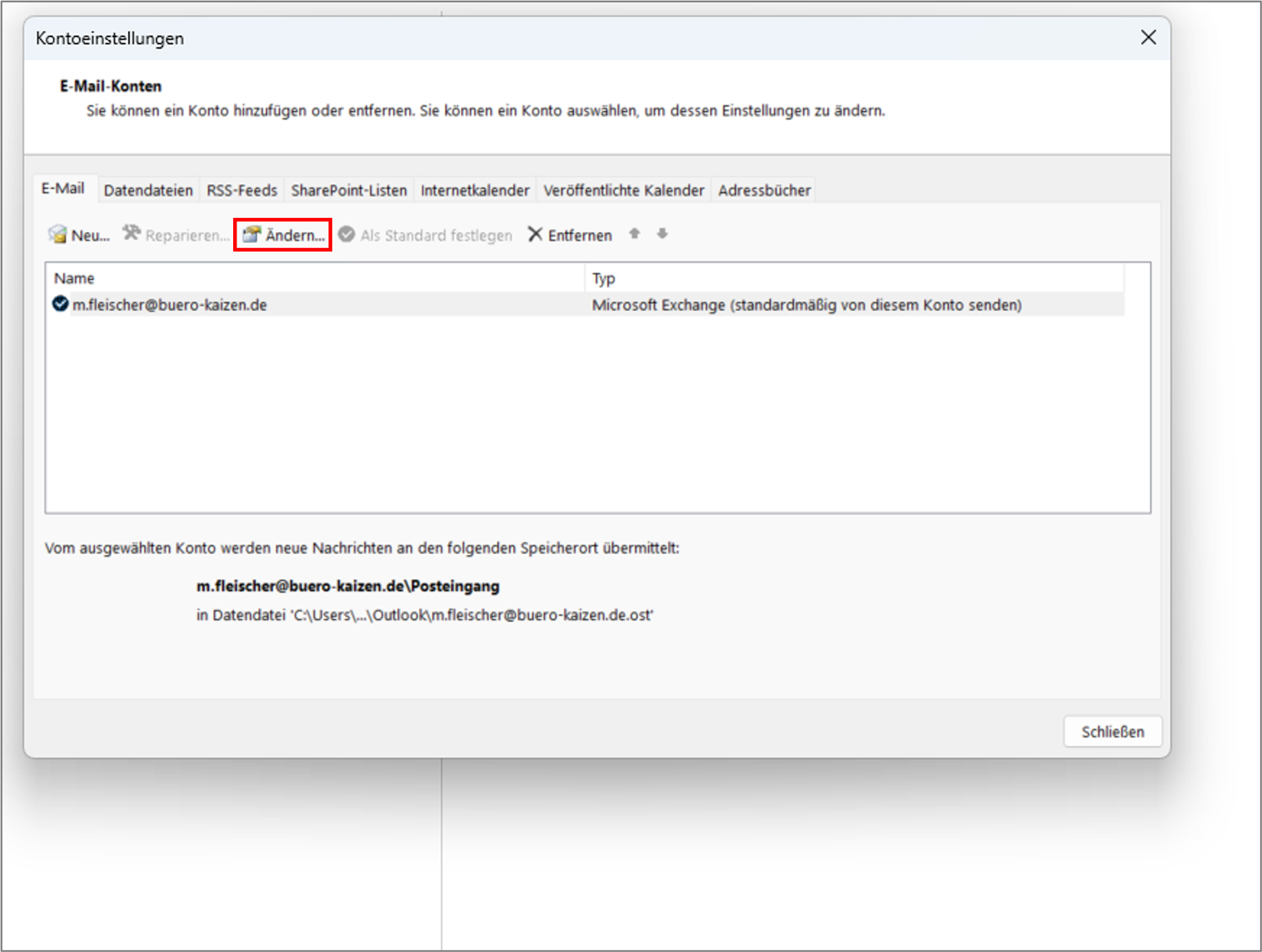Click Als Standard festlegen checkmark icon
Image resolution: width=1262 pixels, height=952 pixels.
347,235
